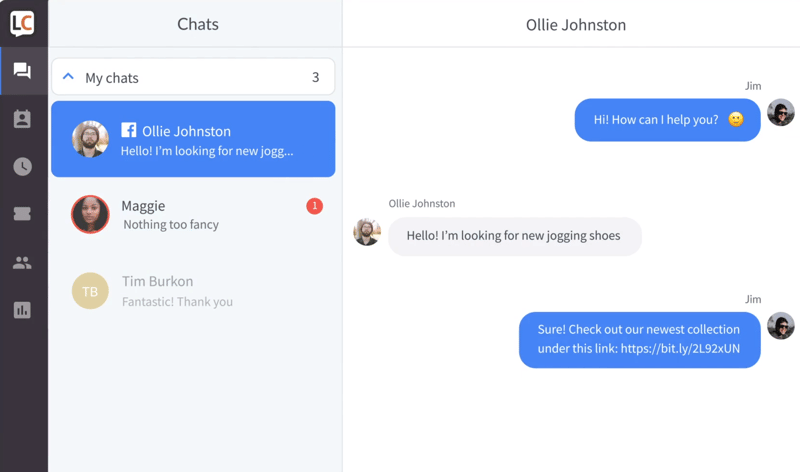This screenshot has height=472, width=800.
Task: Click the My chats count number
Action: (316, 77)
